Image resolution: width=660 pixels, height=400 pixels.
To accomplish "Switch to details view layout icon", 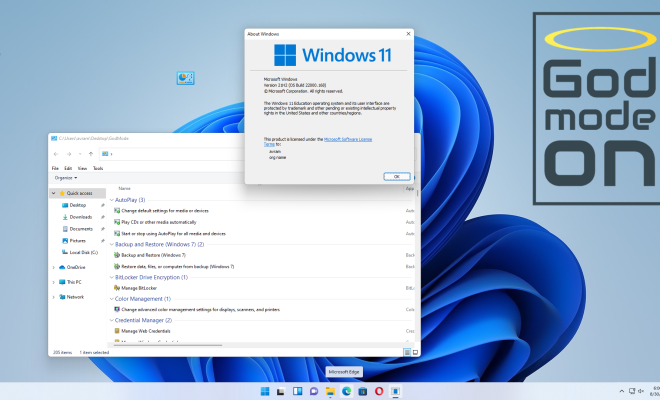I will point(407,352).
